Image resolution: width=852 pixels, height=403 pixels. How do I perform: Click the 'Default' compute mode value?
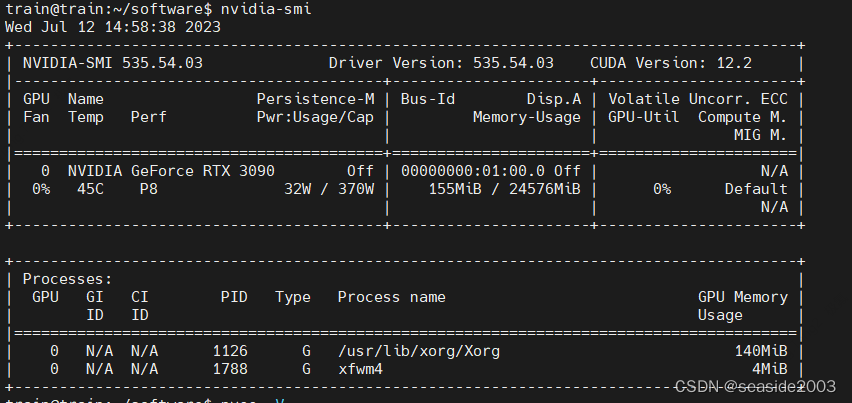pos(756,189)
